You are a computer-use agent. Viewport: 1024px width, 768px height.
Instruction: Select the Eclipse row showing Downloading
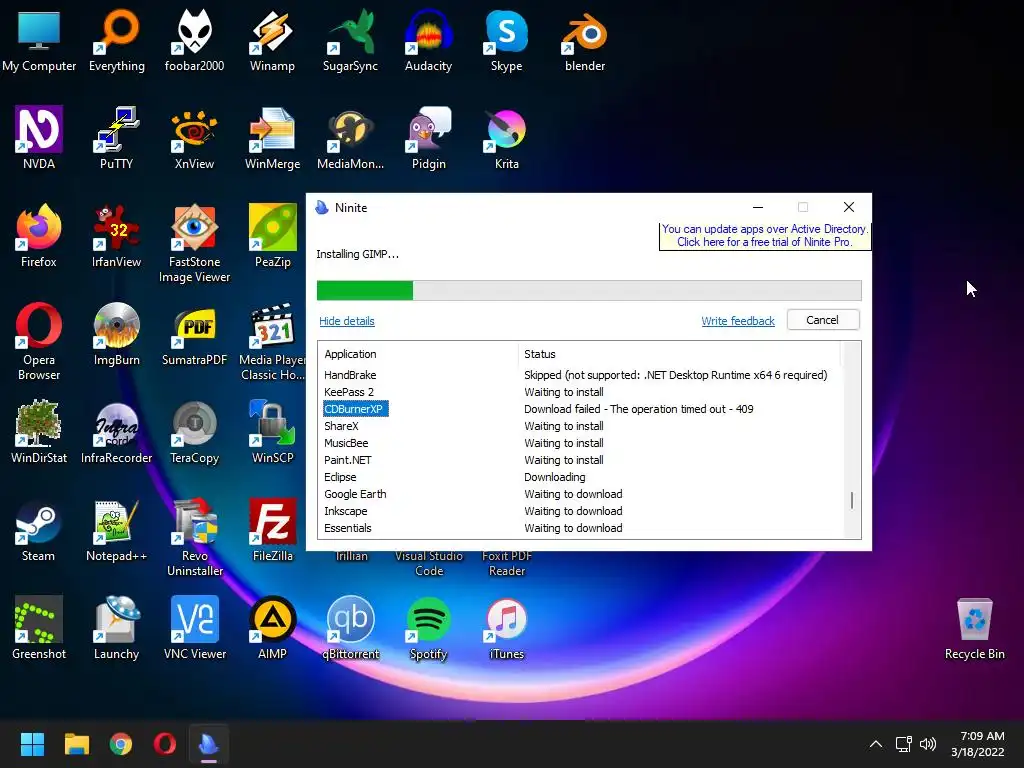[582, 477]
